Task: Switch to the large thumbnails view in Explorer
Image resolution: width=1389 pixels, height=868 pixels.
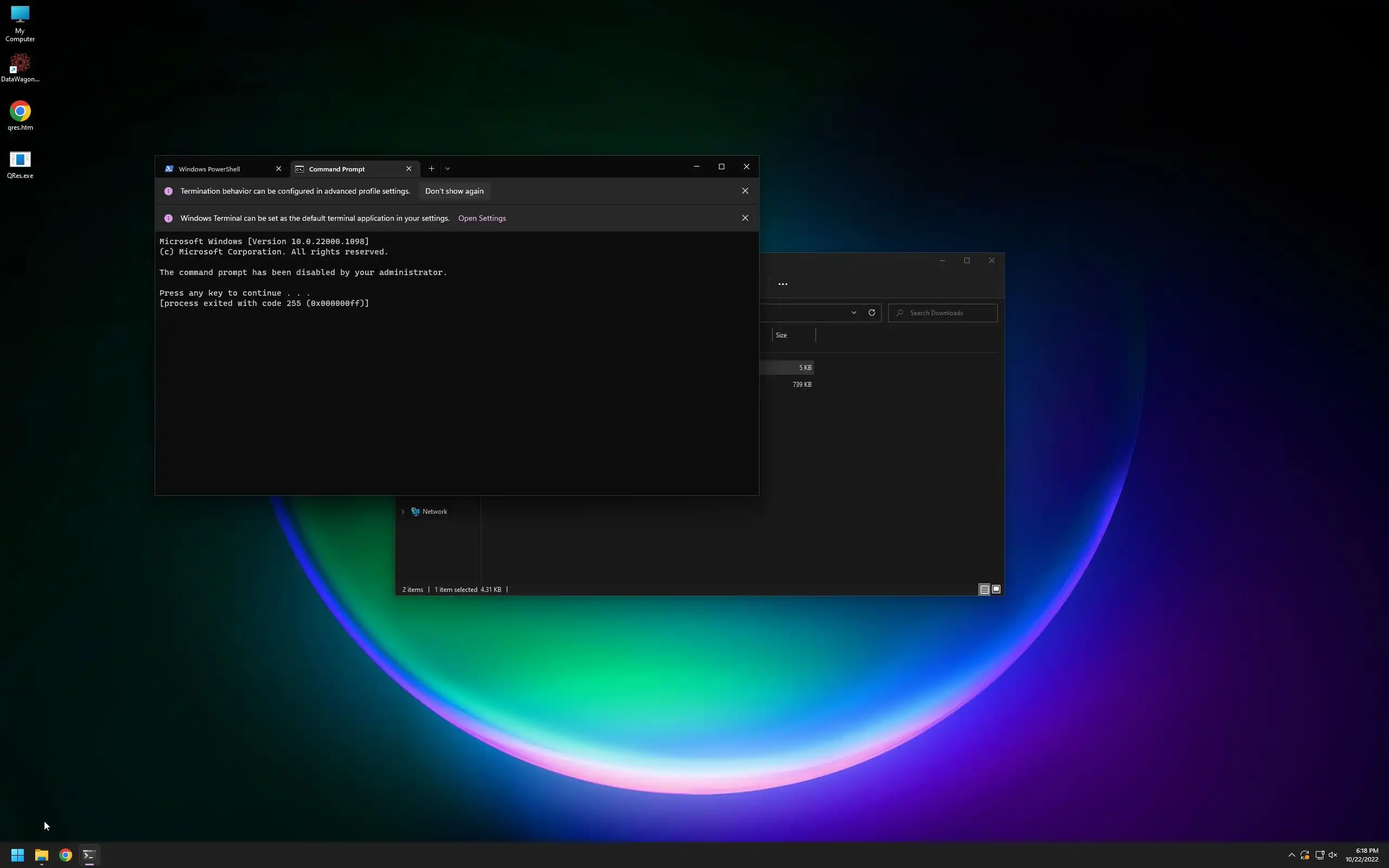Action: click(996, 590)
